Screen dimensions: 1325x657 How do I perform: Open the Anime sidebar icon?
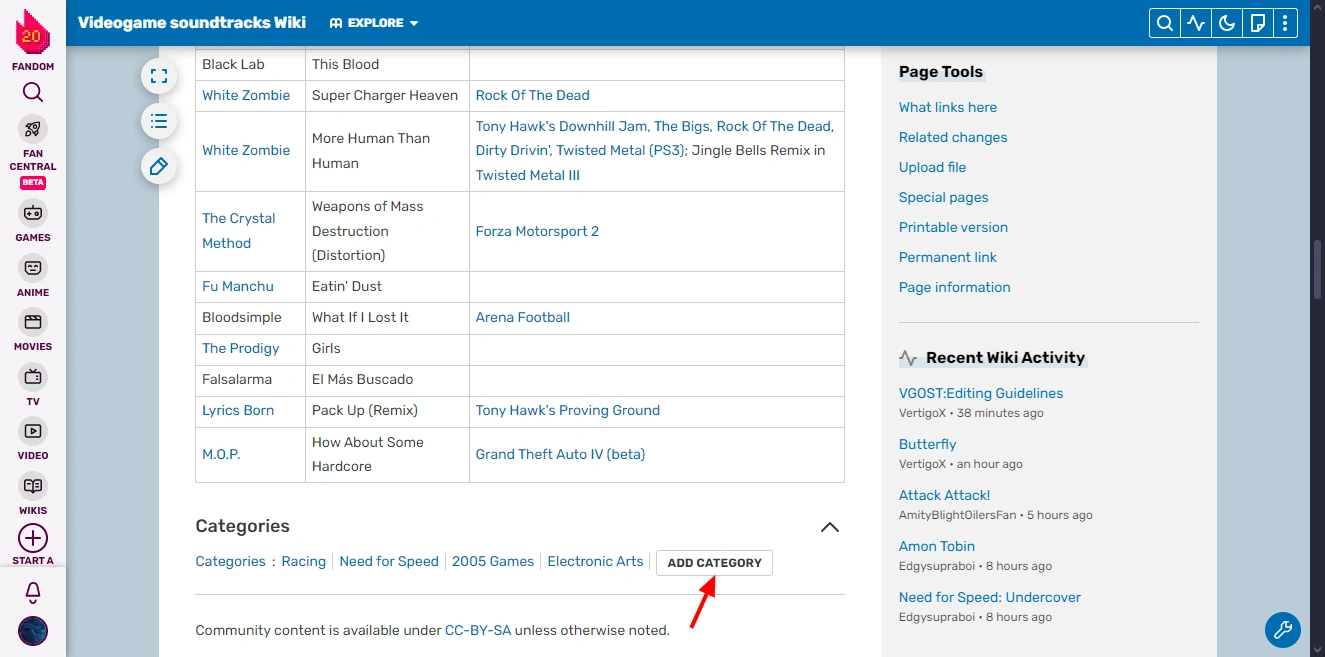pyautogui.click(x=33, y=268)
